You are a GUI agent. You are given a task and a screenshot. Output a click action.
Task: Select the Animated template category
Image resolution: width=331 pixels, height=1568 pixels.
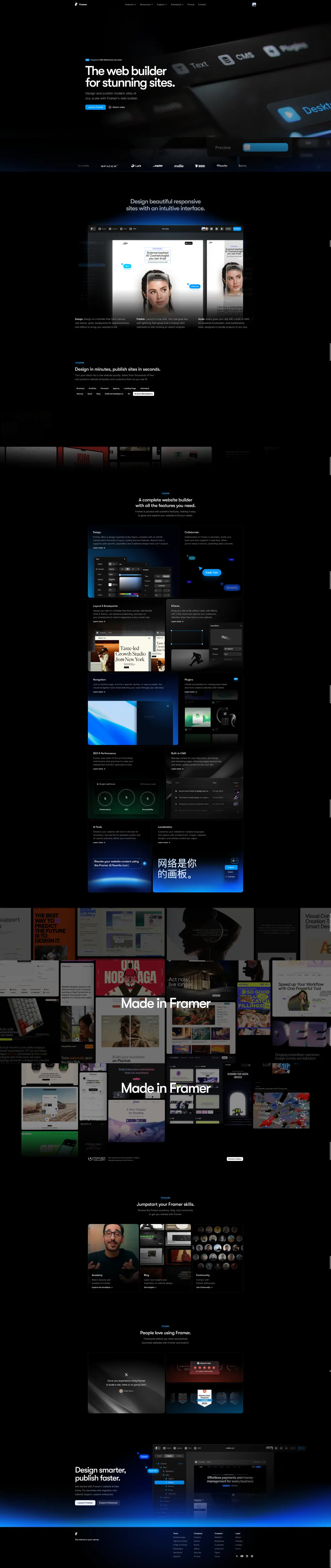tap(145, 388)
